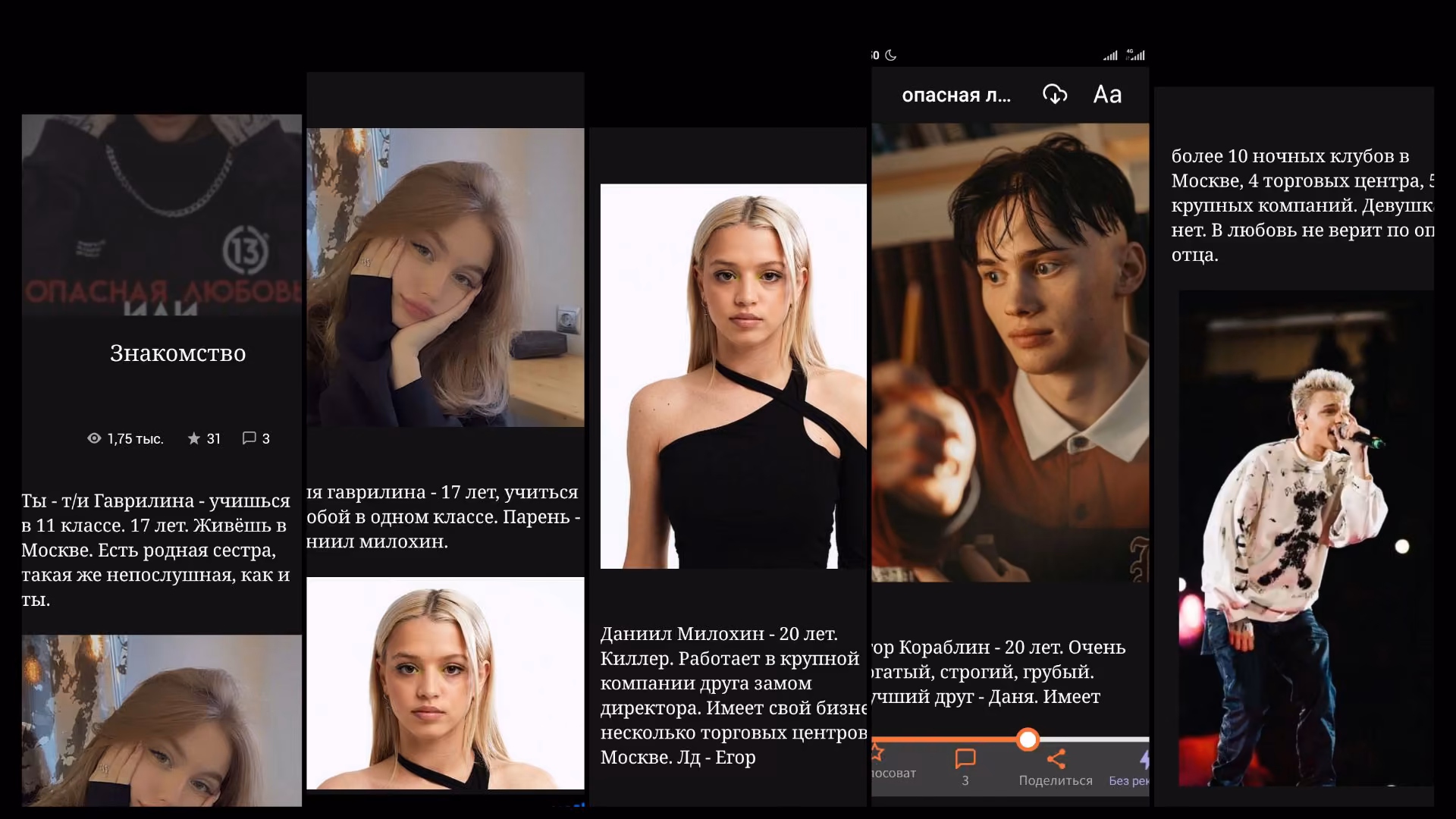This screenshot has height=819, width=1456.
Task: Tap the line "более 10 ночных клубов в"
Action: 1291,156
